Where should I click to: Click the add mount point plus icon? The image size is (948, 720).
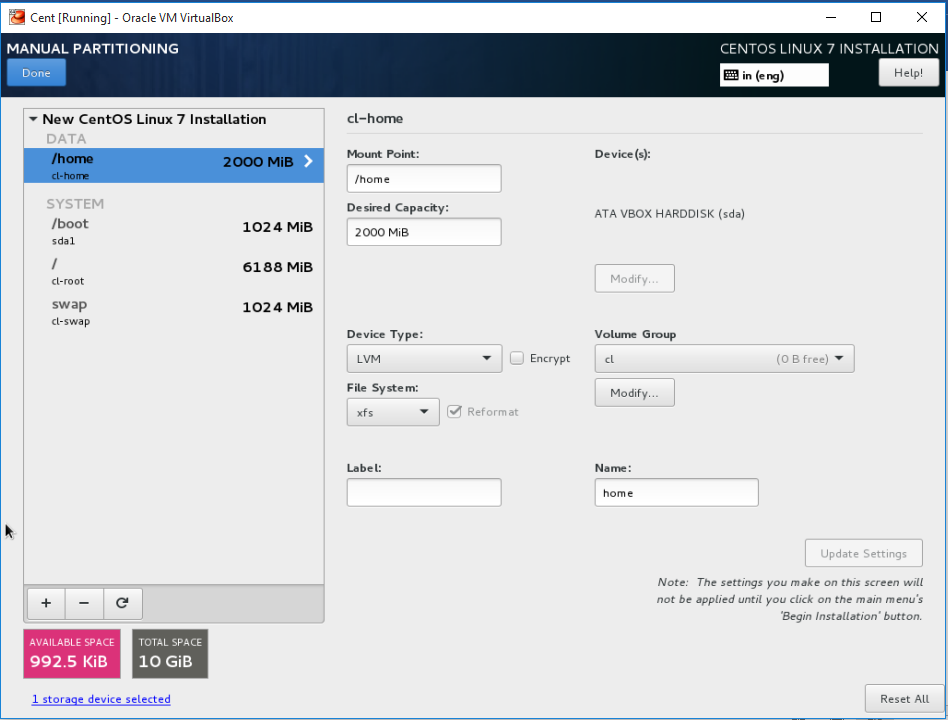point(46,603)
